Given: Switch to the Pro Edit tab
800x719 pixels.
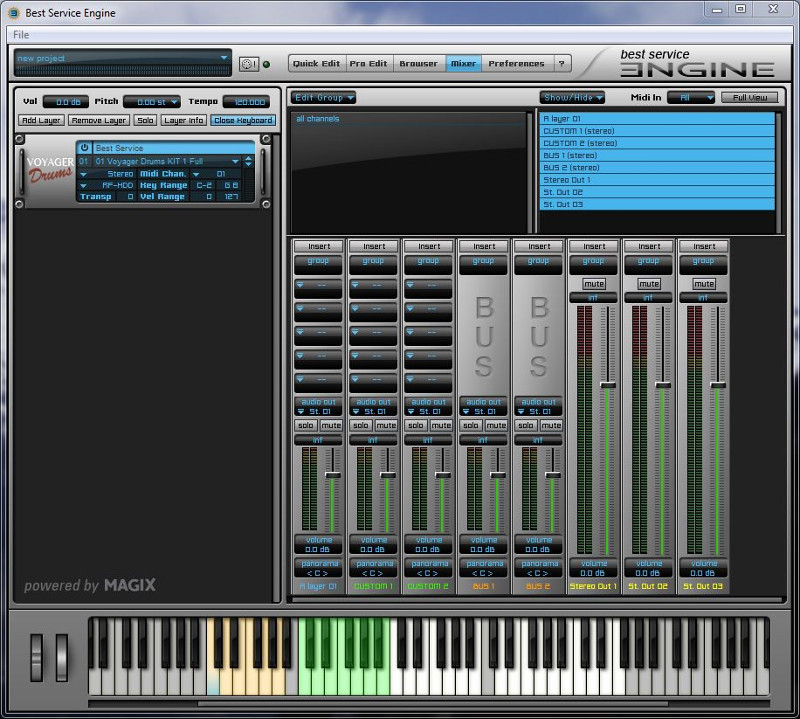Looking at the screenshot, I should (x=368, y=63).
